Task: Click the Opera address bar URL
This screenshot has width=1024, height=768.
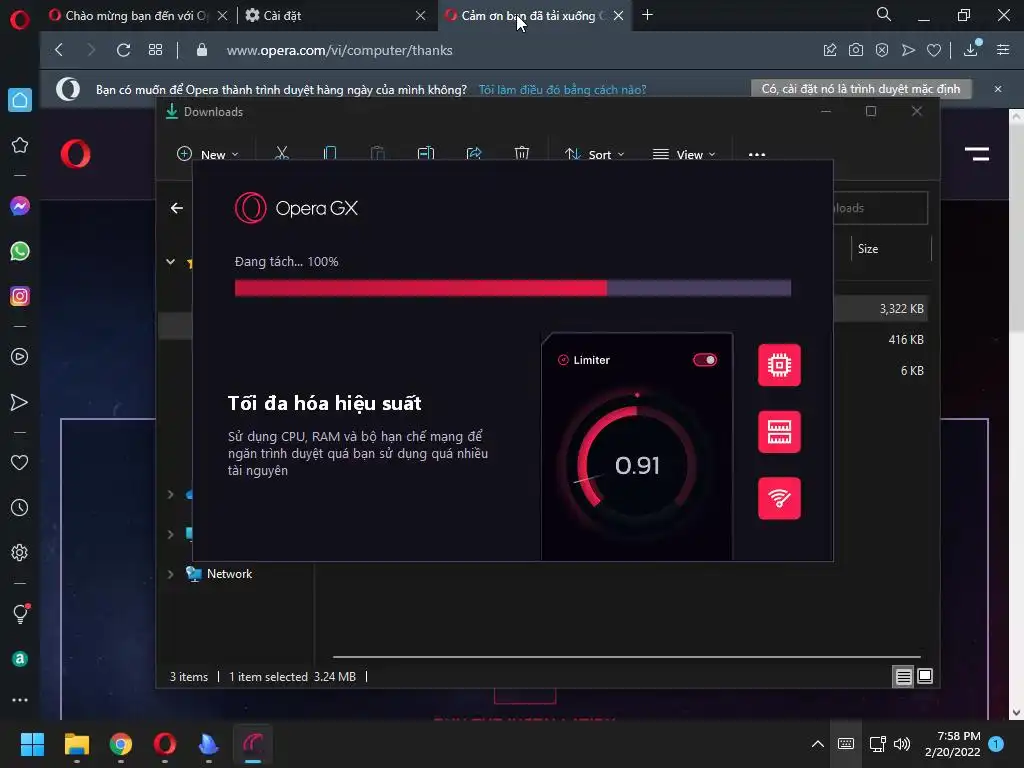Action: pyautogui.click(x=340, y=50)
